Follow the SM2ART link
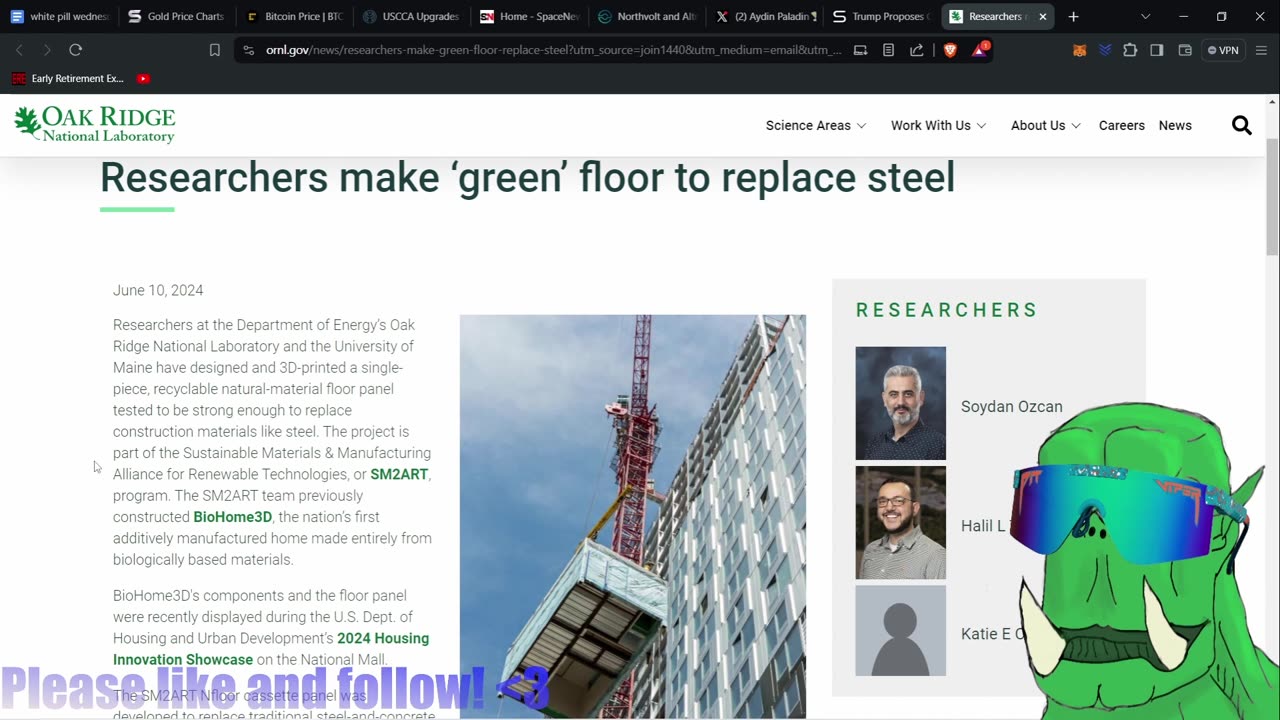Viewport: 1280px width, 720px height. tap(399, 474)
